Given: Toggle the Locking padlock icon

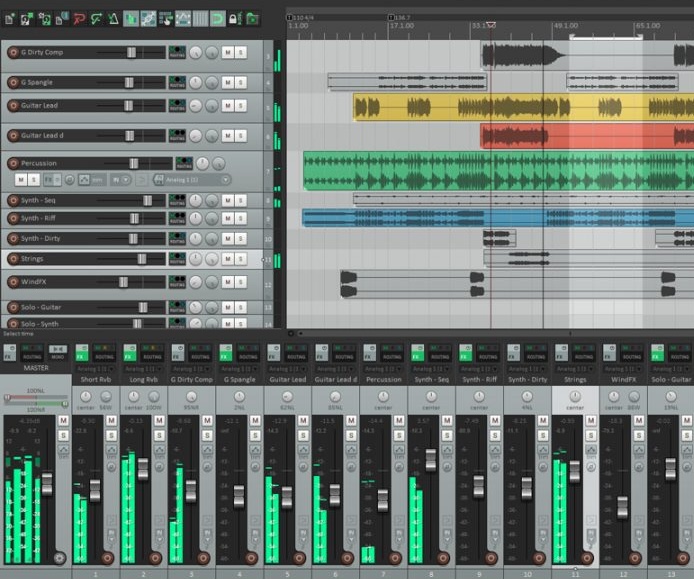Looking at the screenshot, I should click(x=235, y=19).
